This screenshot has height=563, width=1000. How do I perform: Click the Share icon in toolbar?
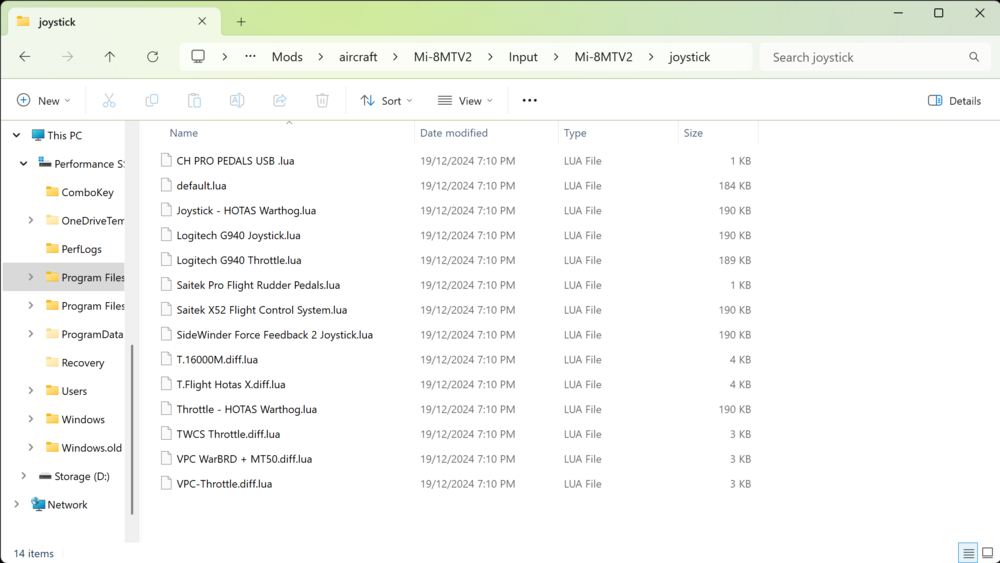(280, 100)
